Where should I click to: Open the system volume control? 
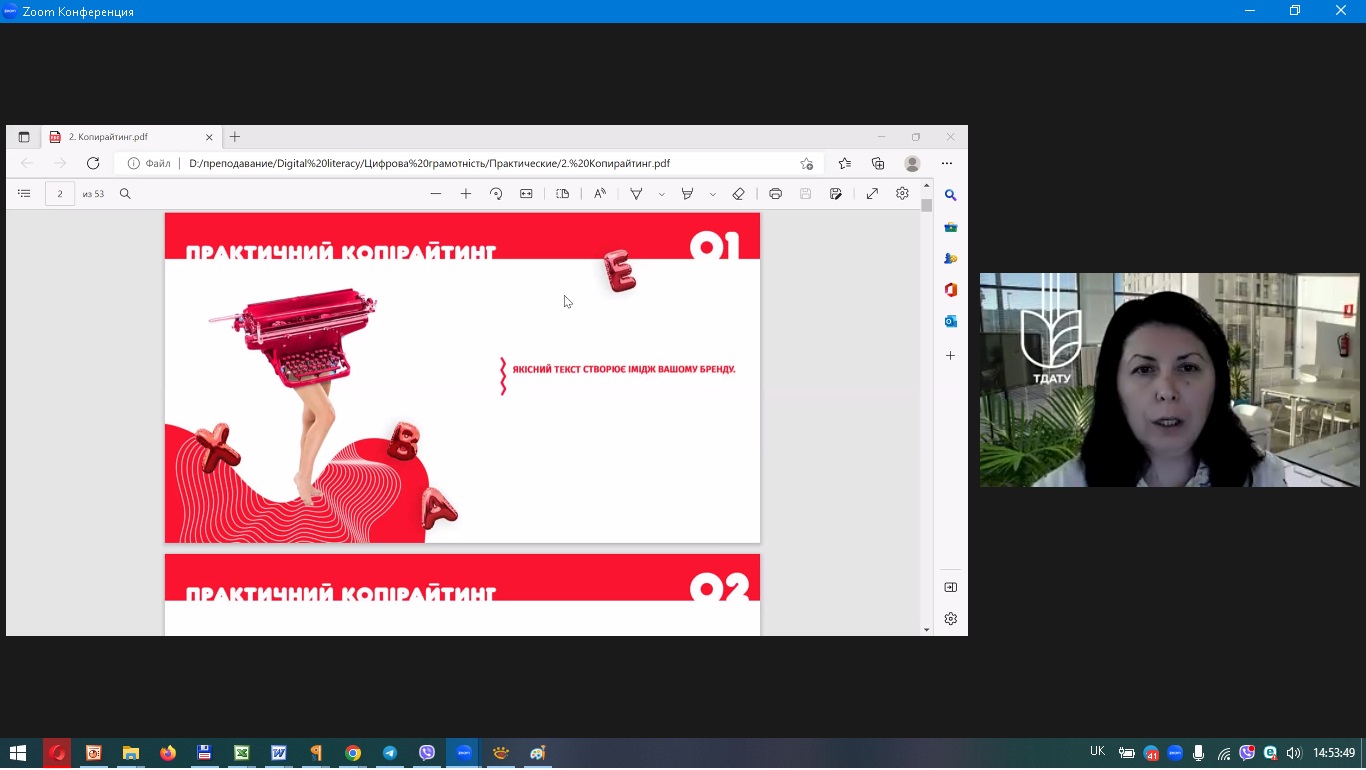click(1294, 753)
